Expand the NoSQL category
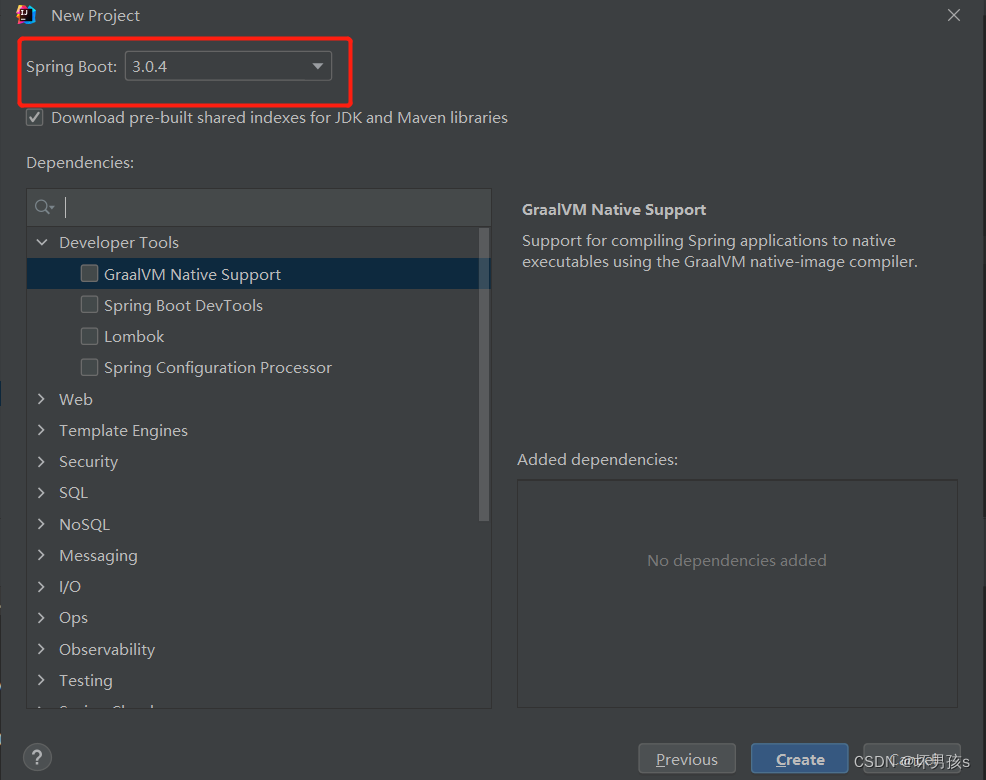Viewport: 986px width, 780px height. 42,523
